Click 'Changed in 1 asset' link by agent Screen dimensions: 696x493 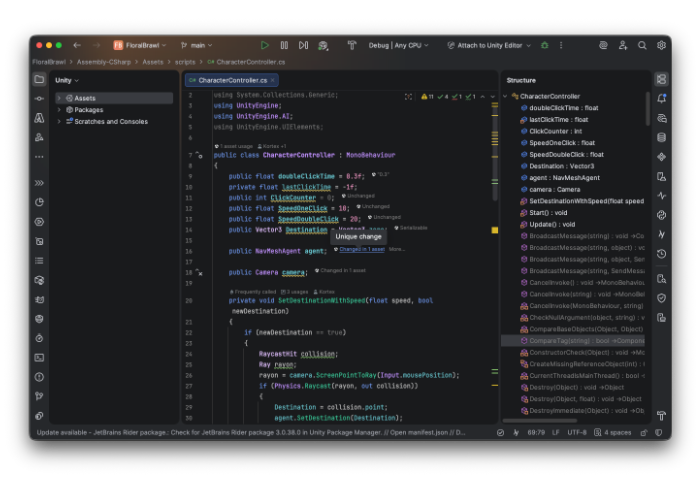[x=362, y=249]
